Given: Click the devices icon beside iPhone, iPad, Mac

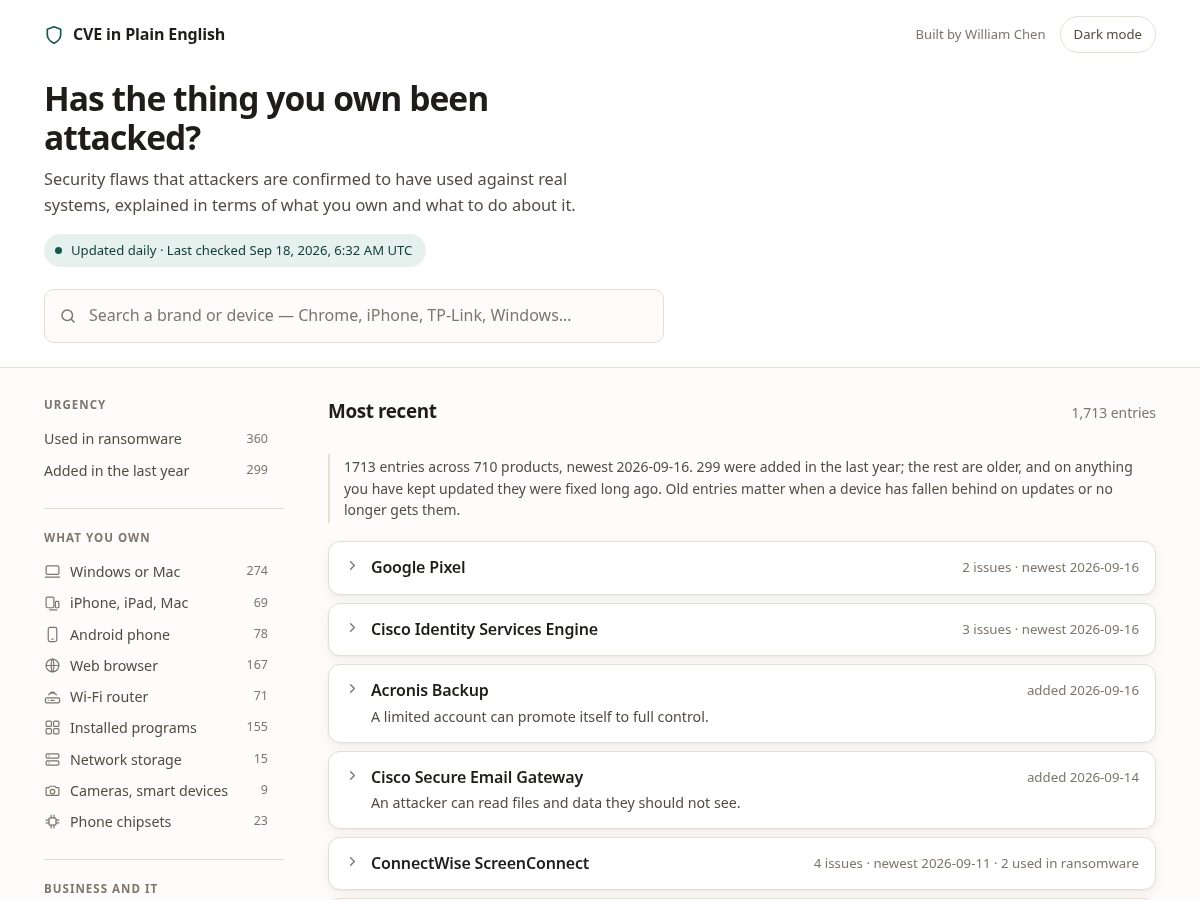Looking at the screenshot, I should tap(52, 603).
